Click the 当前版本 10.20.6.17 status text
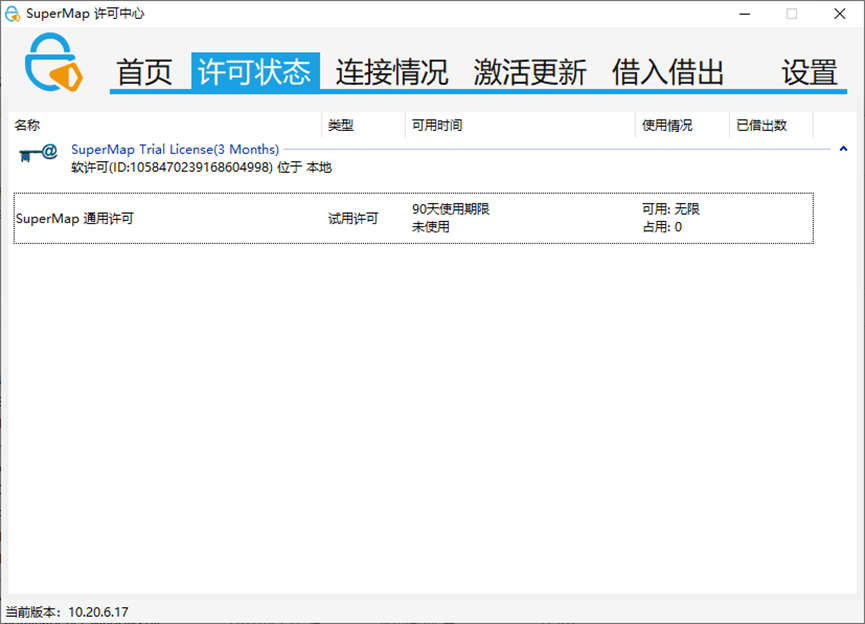Viewport: 865px width, 624px height. pyautogui.click(x=67, y=612)
